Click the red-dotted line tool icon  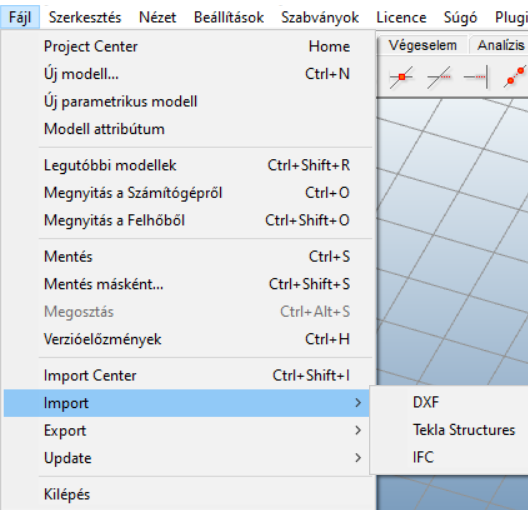515,77
